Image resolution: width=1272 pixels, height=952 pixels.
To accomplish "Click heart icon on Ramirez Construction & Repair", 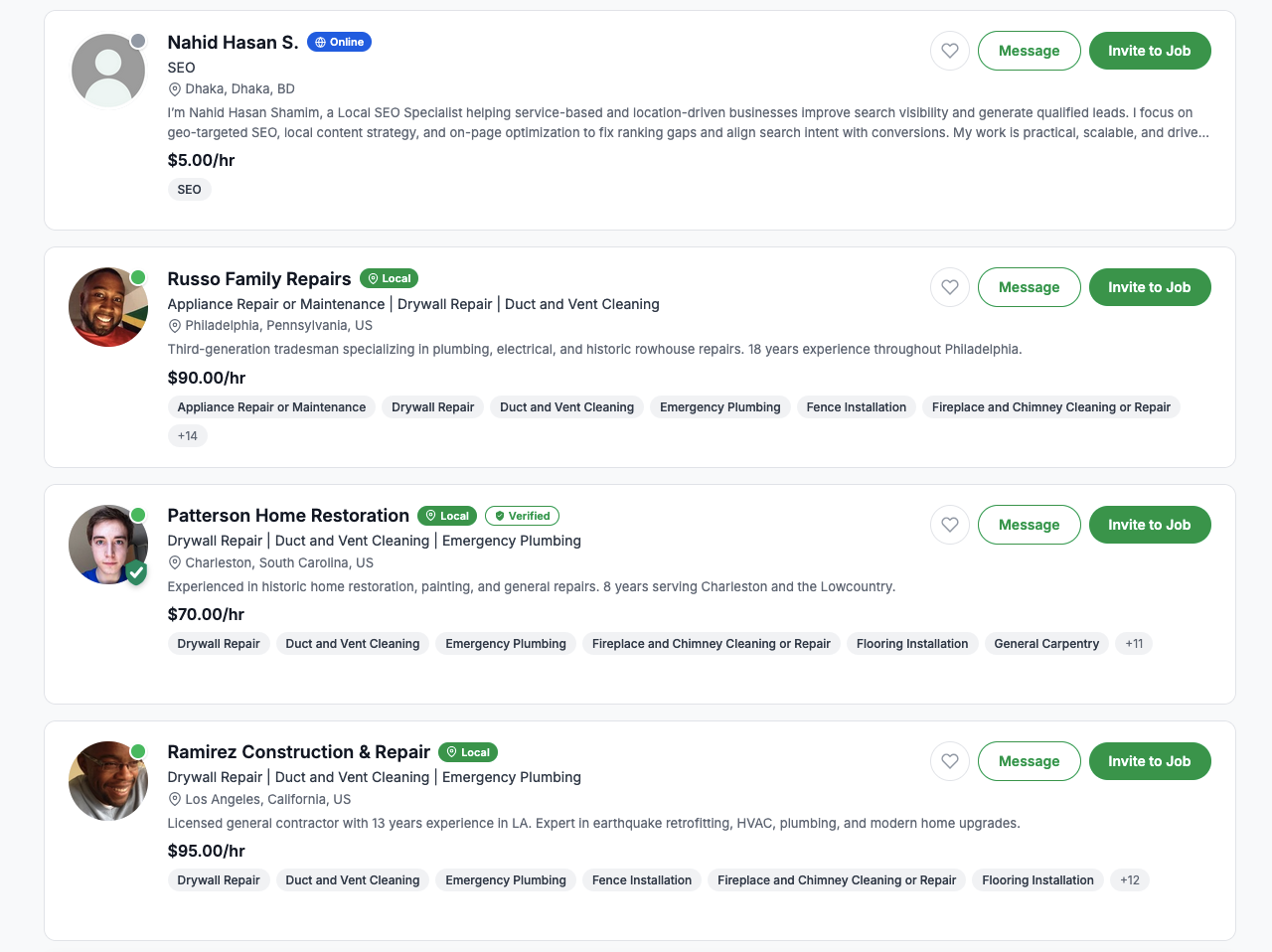I will 950,761.
